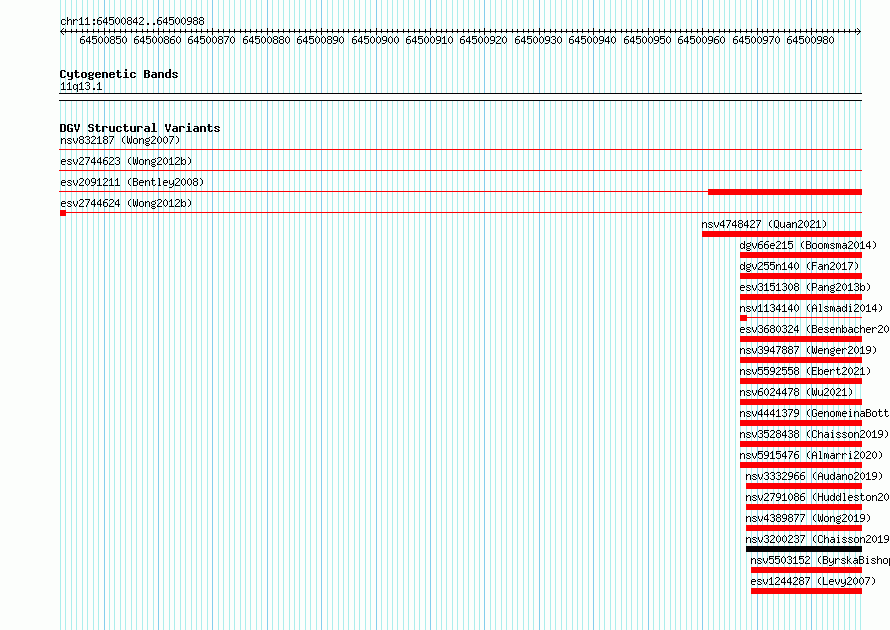Click the nsv832187 (Wong2007) variant label

click(x=120, y=140)
